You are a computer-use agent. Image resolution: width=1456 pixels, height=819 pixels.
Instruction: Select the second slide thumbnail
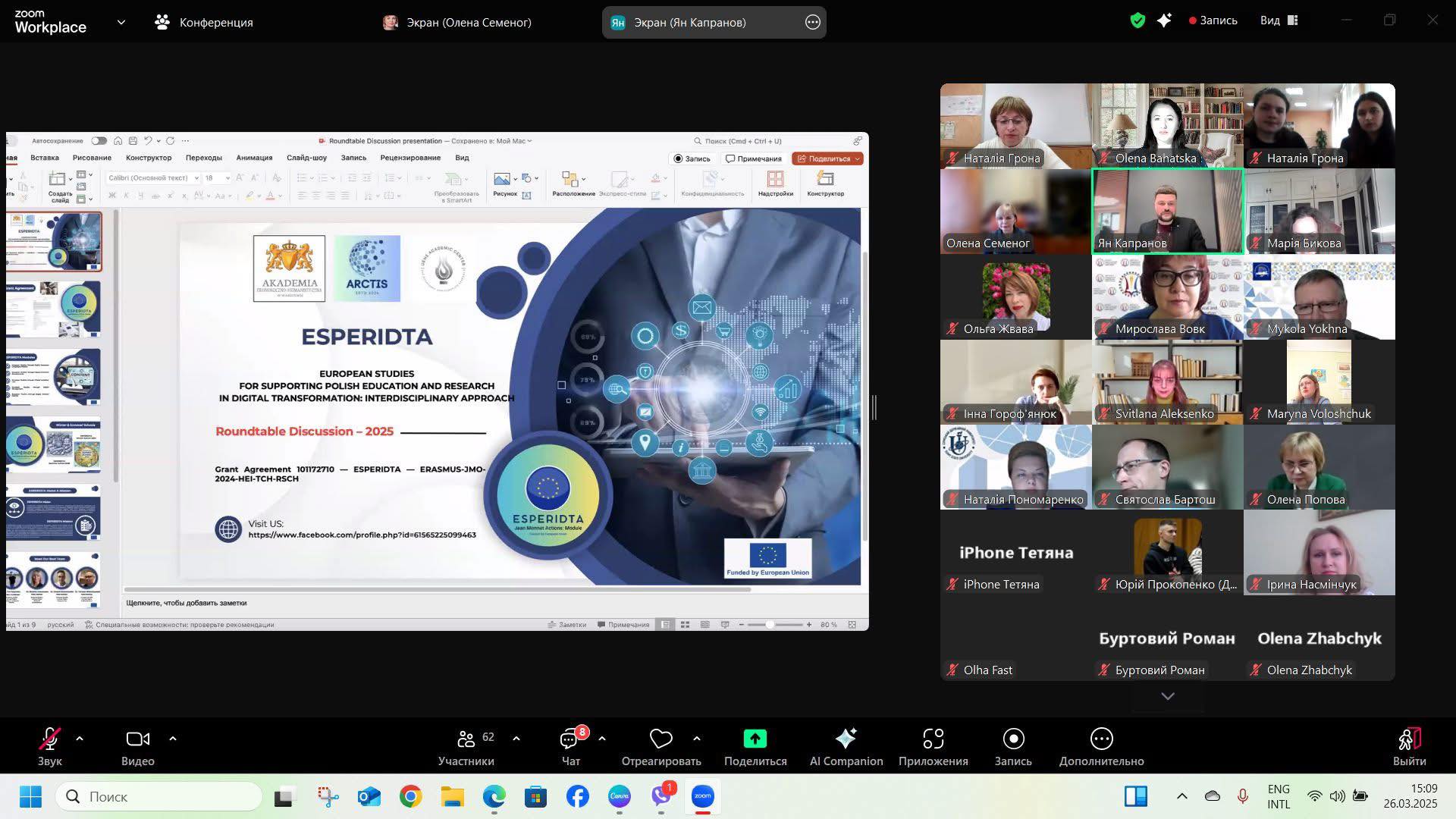(54, 309)
